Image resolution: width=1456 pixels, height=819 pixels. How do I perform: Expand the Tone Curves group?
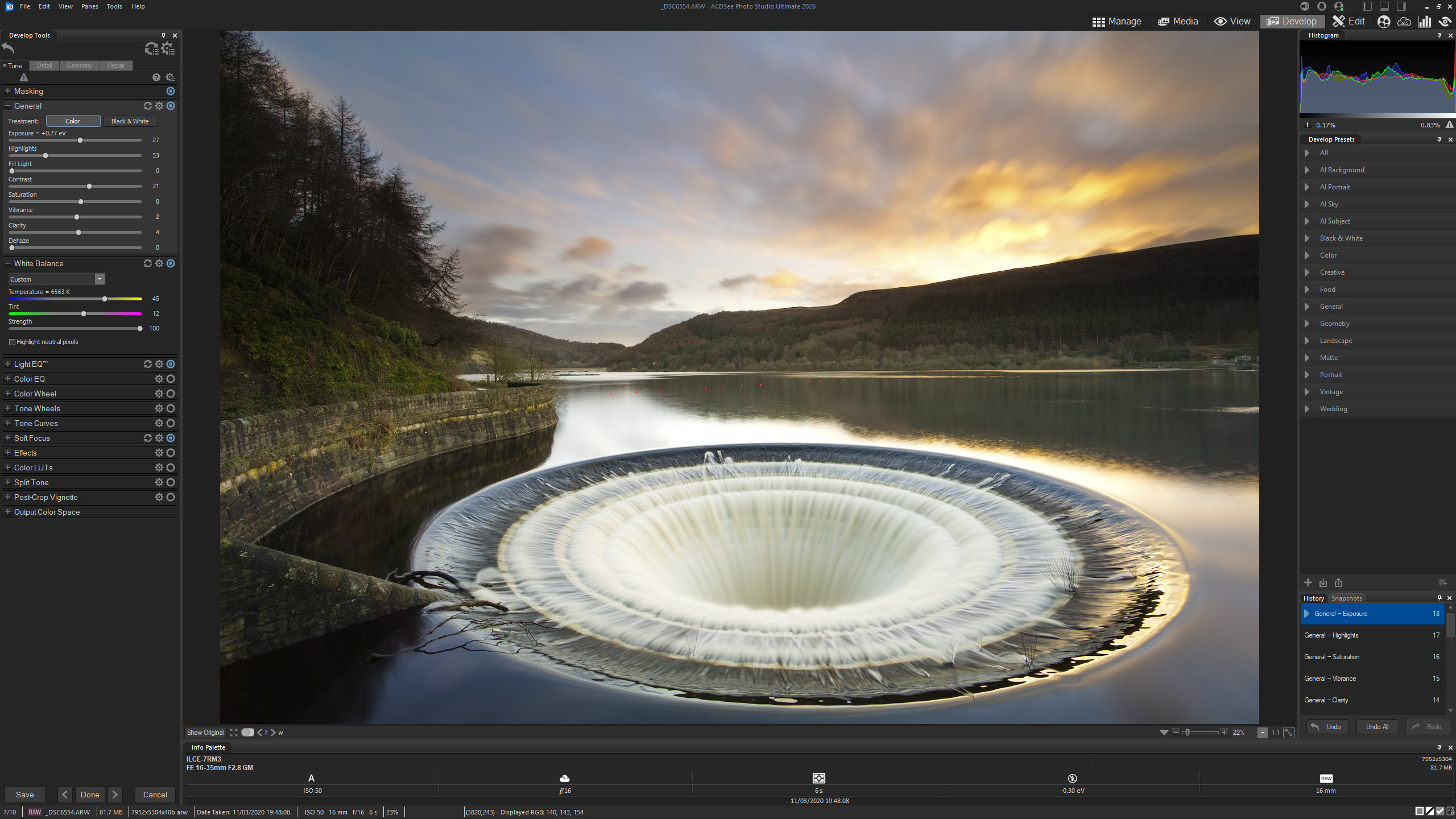(x=8, y=423)
